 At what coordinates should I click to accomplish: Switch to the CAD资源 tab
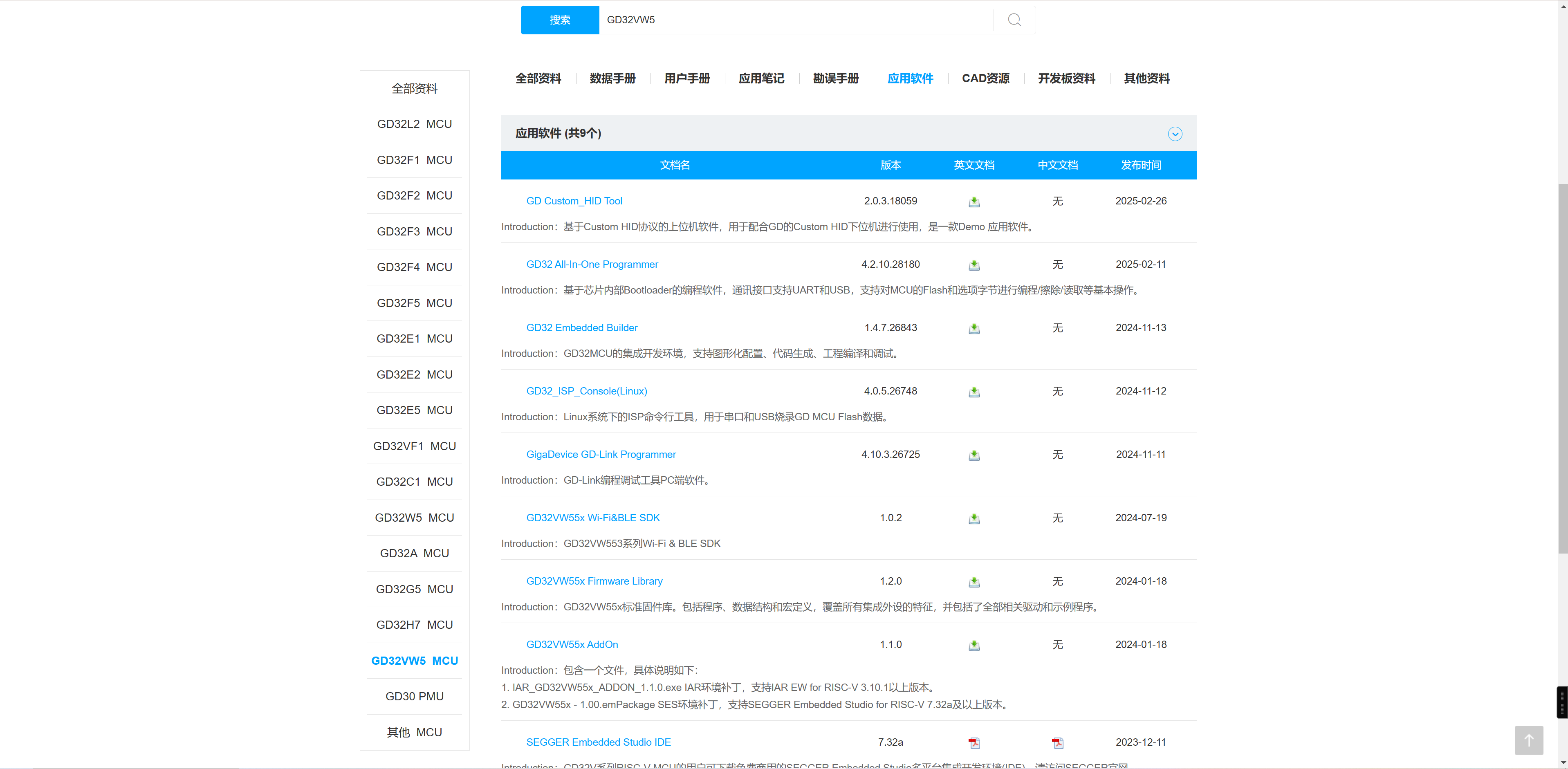(985, 78)
